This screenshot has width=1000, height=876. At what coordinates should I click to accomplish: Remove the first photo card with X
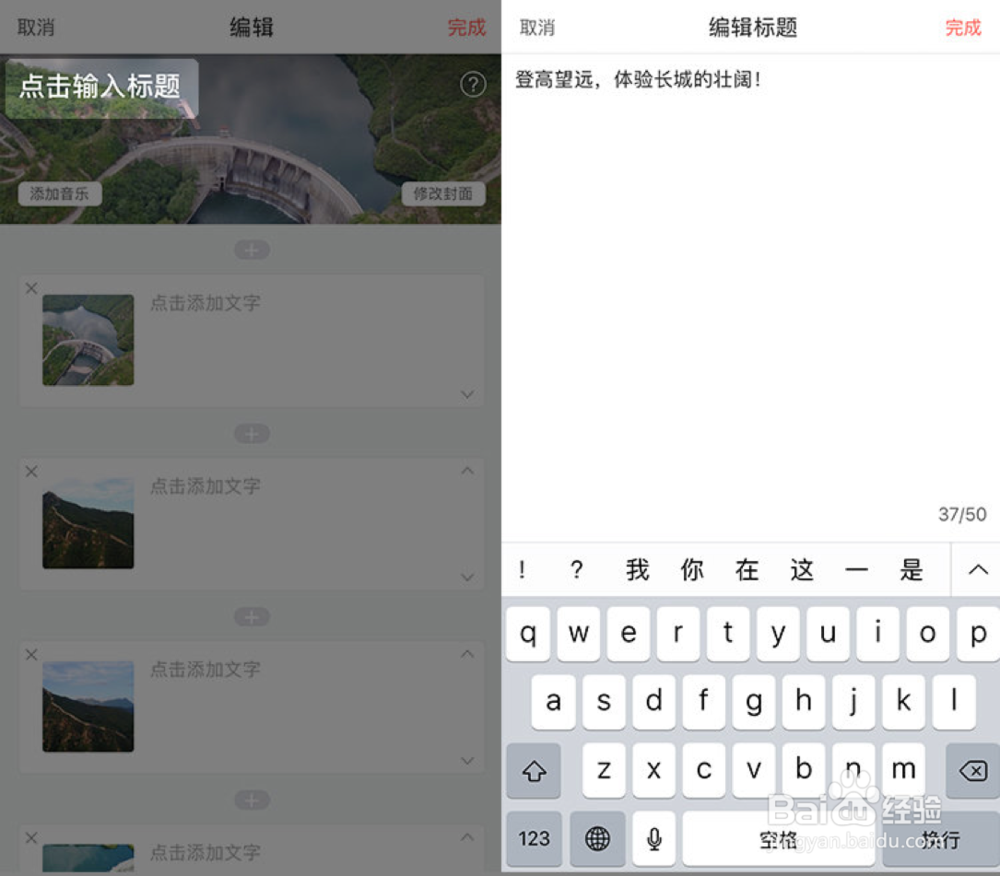(31, 288)
